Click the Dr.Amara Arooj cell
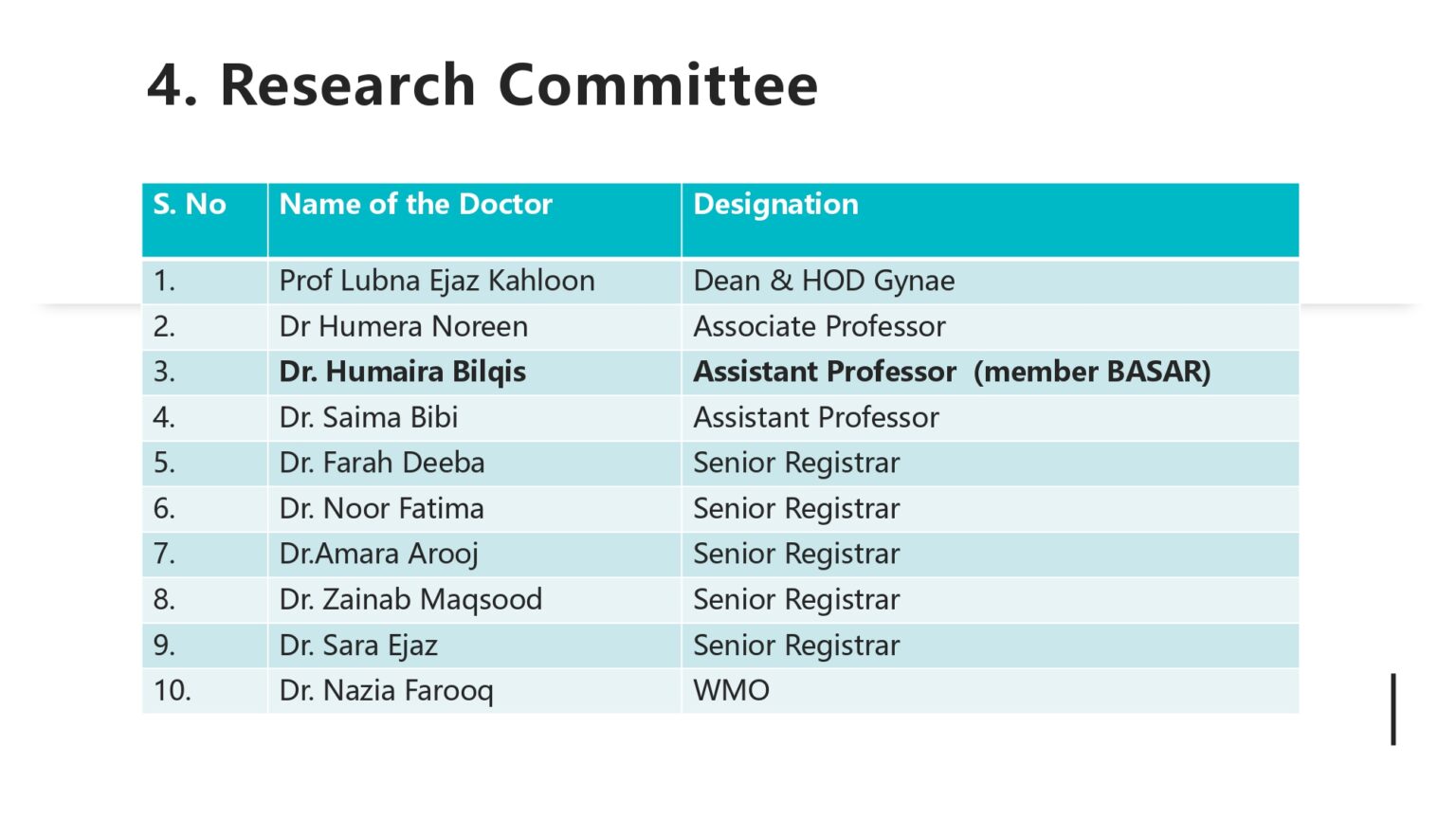Image resolution: width=1456 pixels, height=819 pixels. pos(474,555)
